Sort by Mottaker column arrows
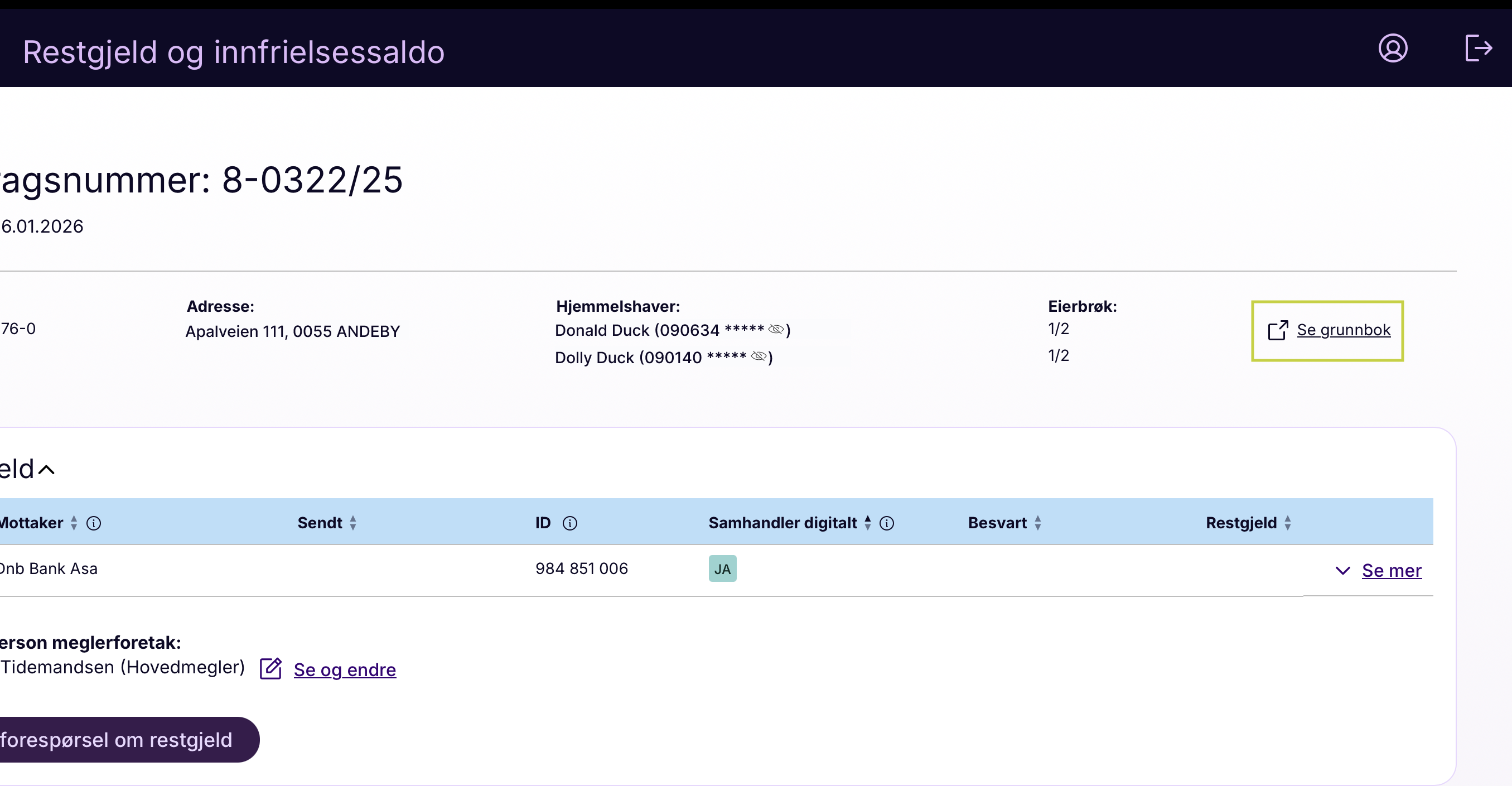Screen dimensions: 1512x786 (x=74, y=523)
